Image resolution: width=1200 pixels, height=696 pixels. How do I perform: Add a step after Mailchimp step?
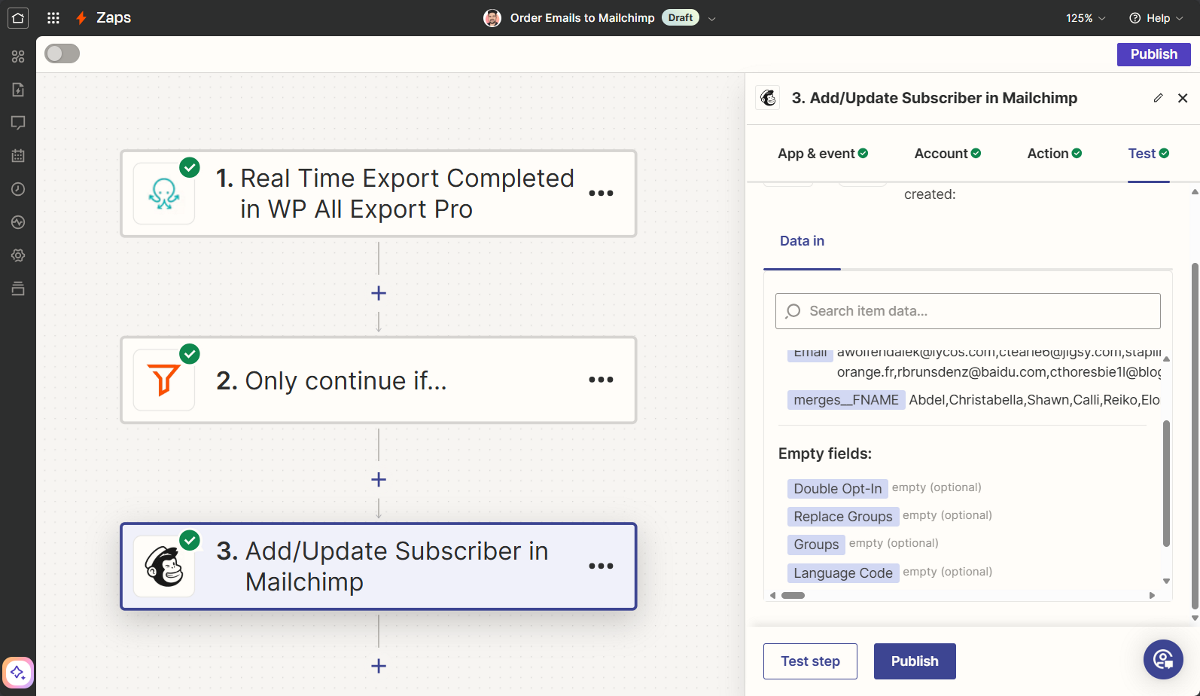pos(378,666)
